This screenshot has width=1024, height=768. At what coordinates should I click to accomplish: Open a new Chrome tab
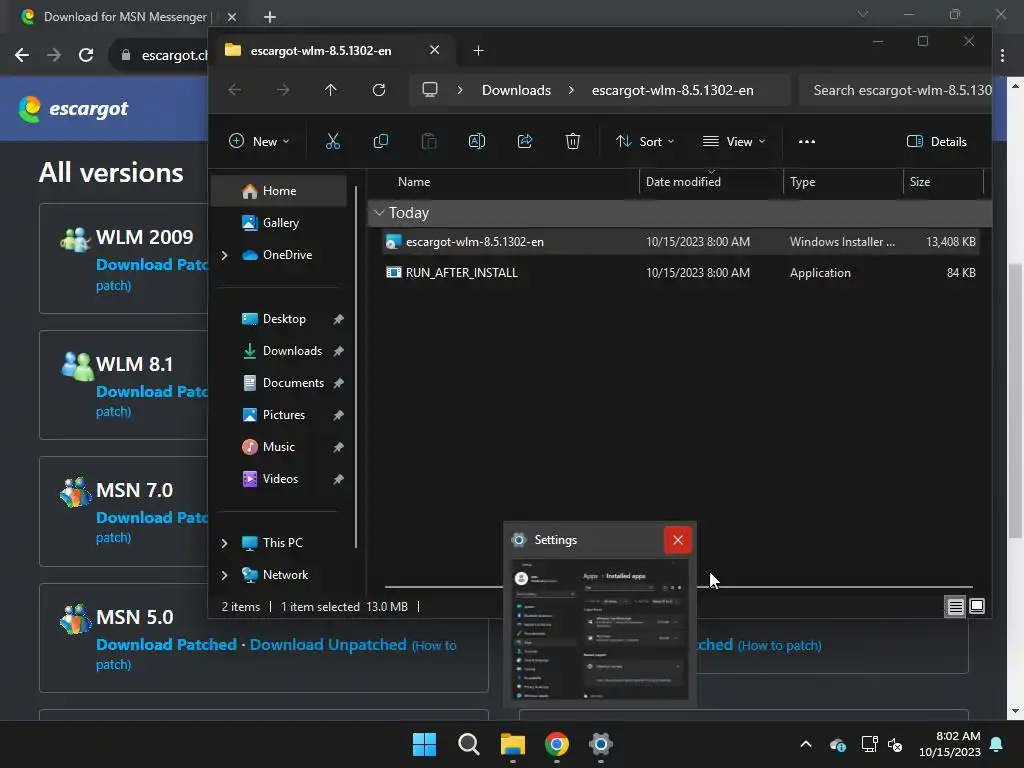coord(270,16)
